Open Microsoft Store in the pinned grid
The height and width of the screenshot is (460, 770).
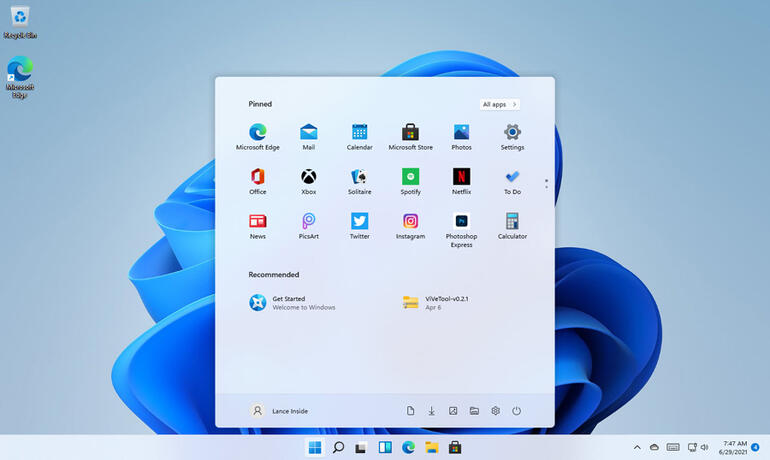(411, 136)
